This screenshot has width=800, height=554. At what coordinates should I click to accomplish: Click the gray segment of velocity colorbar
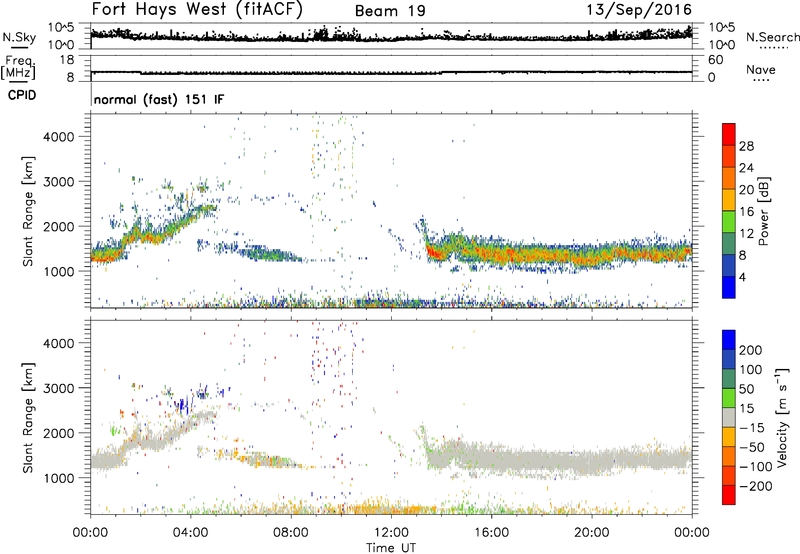click(729, 417)
